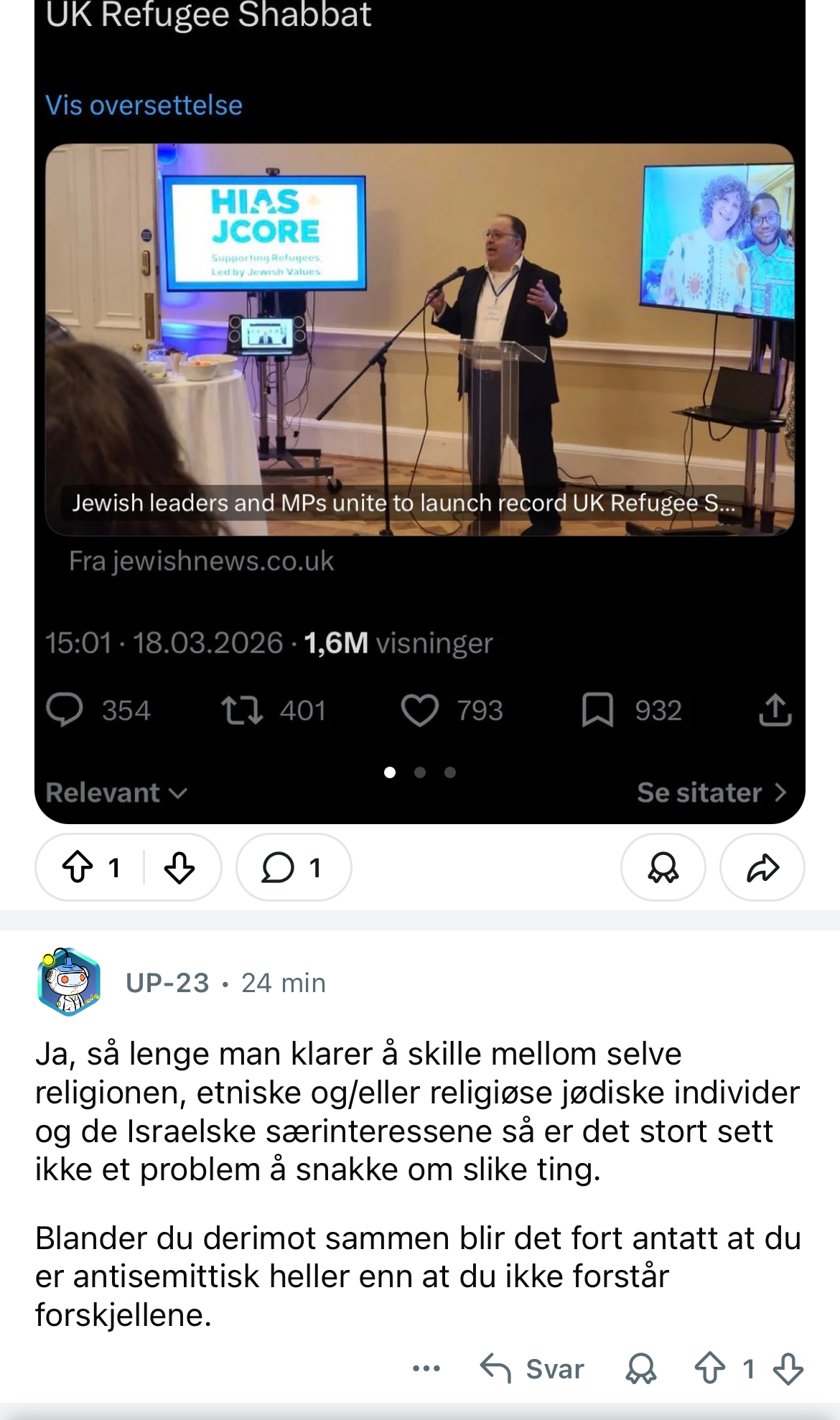Screen dimensions: 840x1420
Task: Open UP-23 user profile name
Action: [x=167, y=983]
